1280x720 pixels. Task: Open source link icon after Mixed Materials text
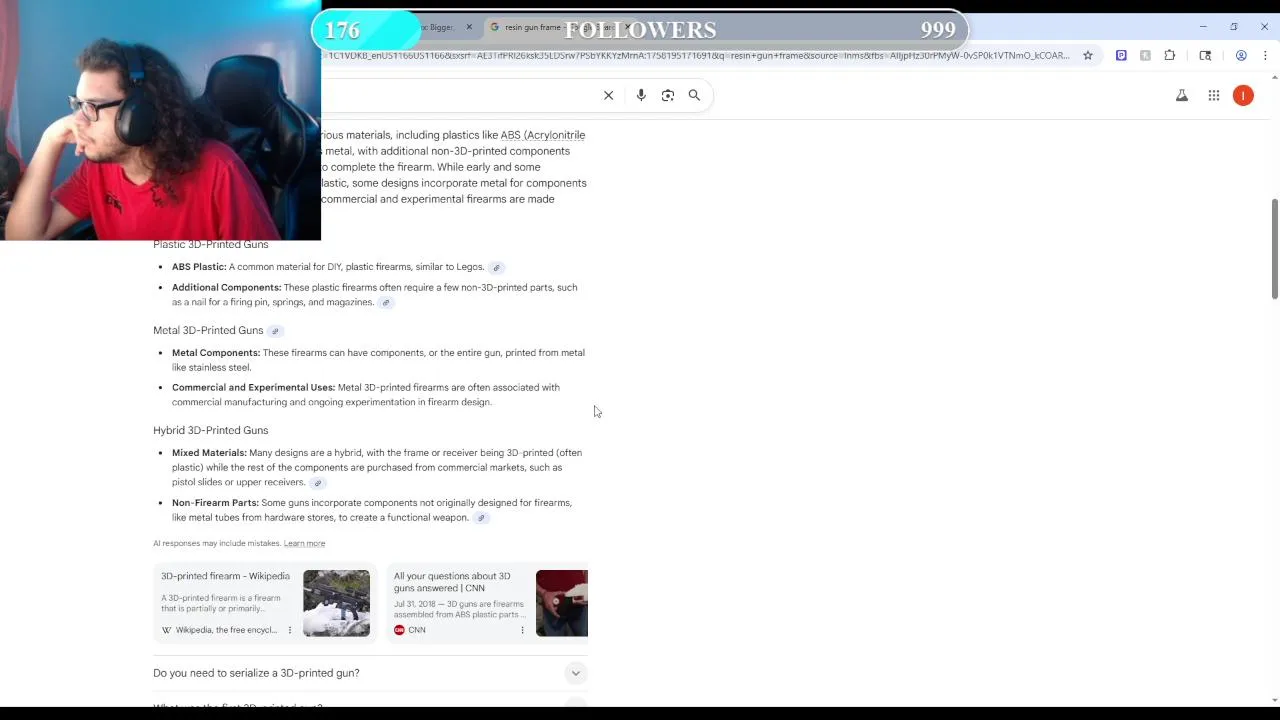point(318,483)
